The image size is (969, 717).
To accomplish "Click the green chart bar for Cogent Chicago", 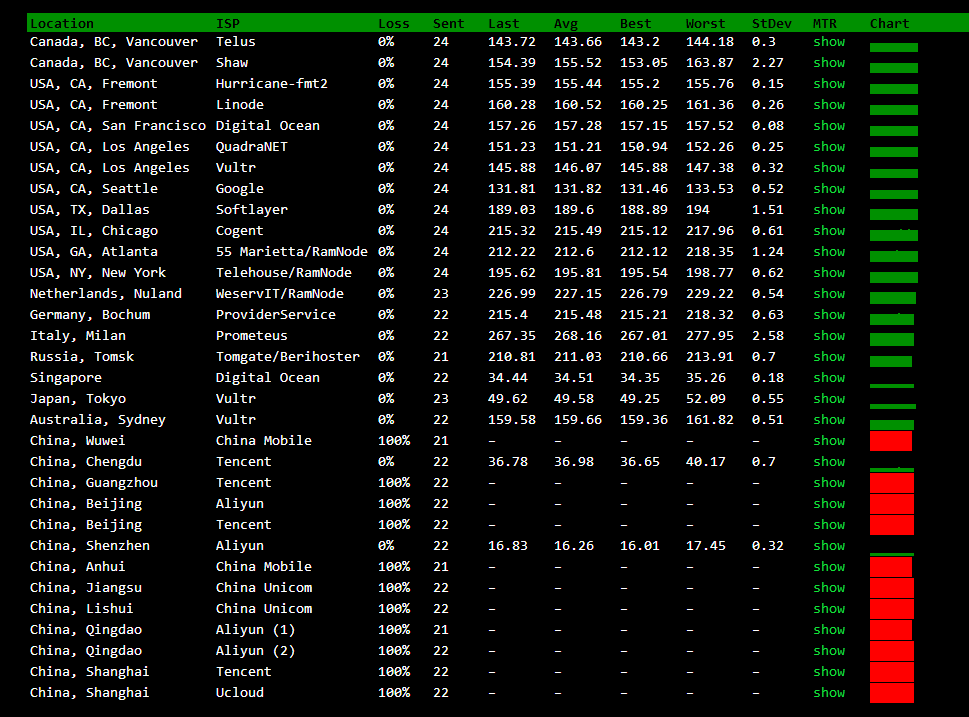I will tap(893, 235).
